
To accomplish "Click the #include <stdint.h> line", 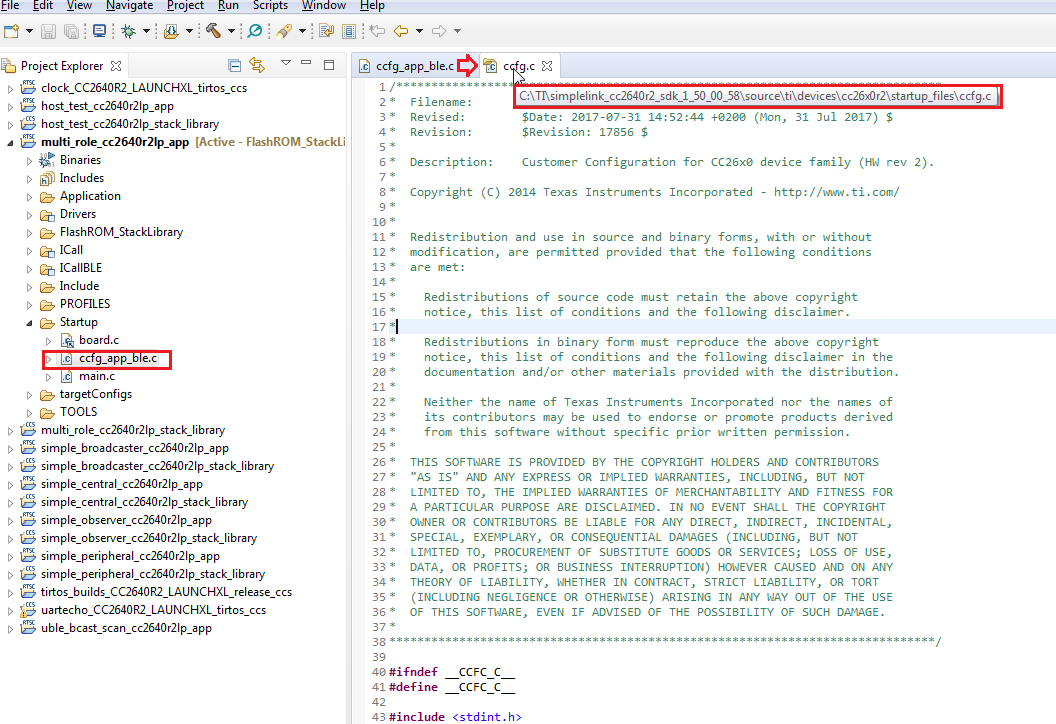I will tap(455, 717).
